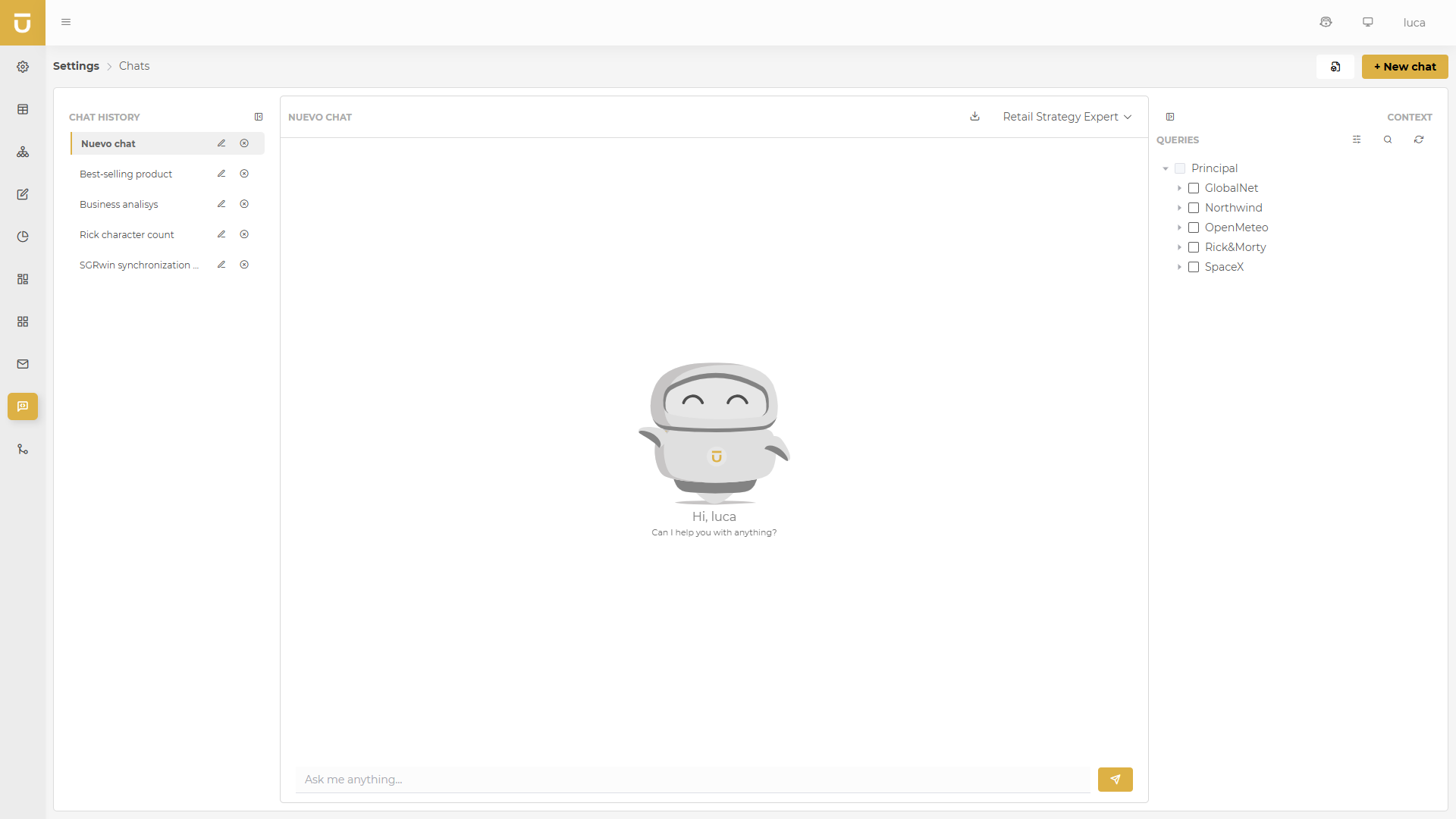Click the send message paper plane button

click(x=1115, y=779)
